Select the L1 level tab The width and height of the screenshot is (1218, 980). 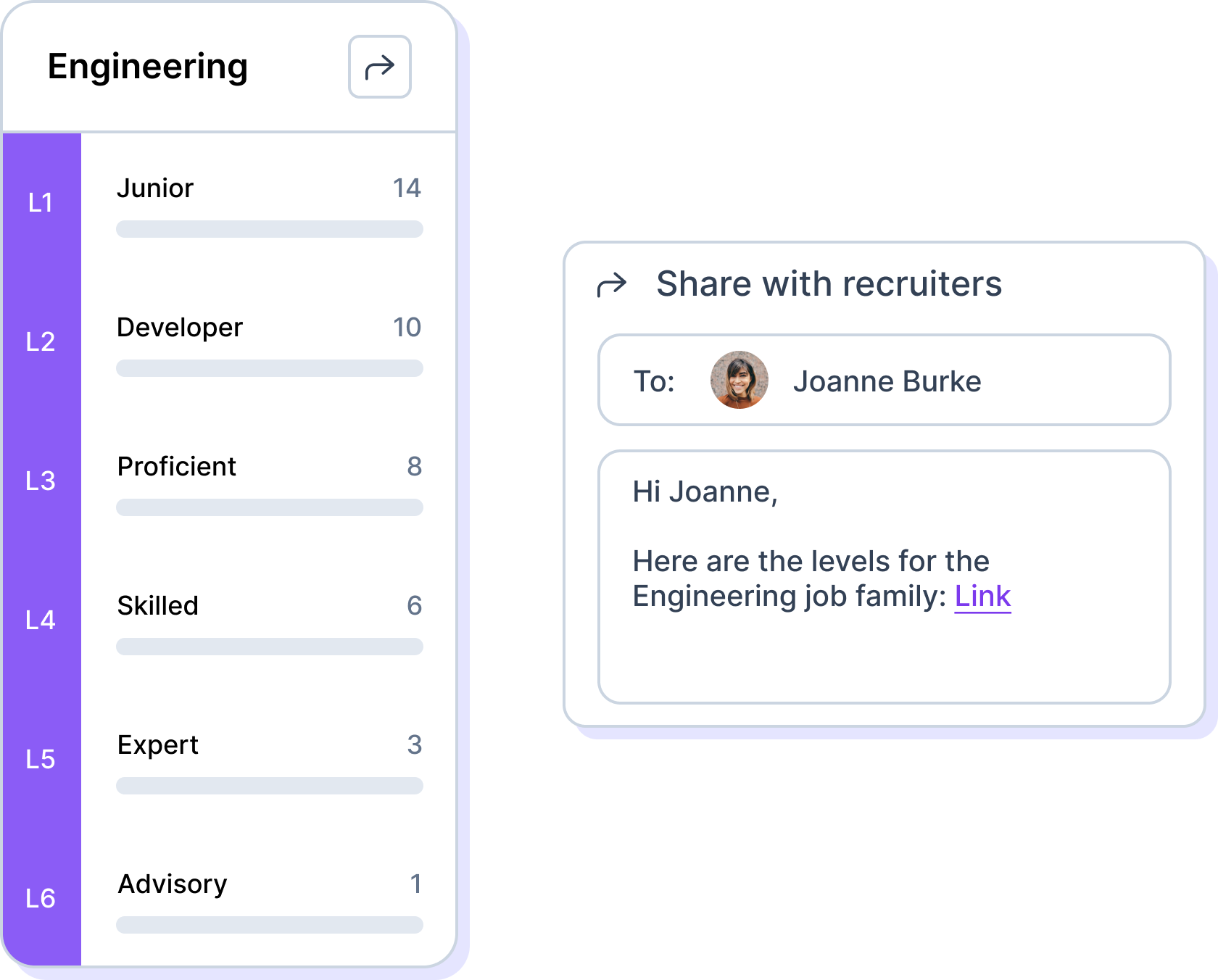pos(41,203)
